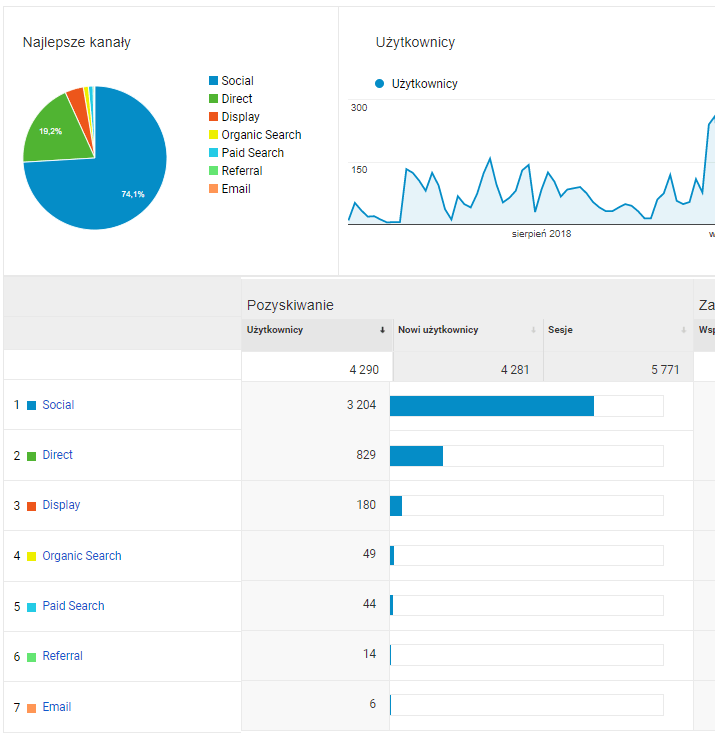Viewport: 715px width, 740px height.
Task: Click the orange Display legend swatch
Action: (x=213, y=117)
